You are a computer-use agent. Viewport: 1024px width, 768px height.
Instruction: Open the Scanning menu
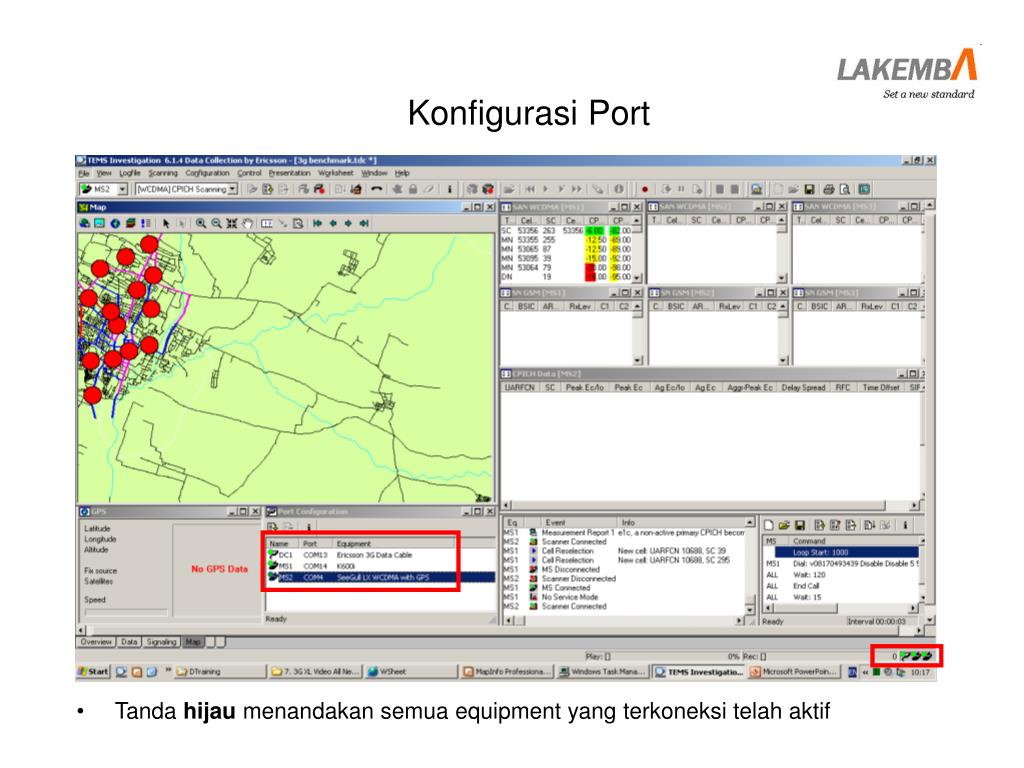[163, 173]
